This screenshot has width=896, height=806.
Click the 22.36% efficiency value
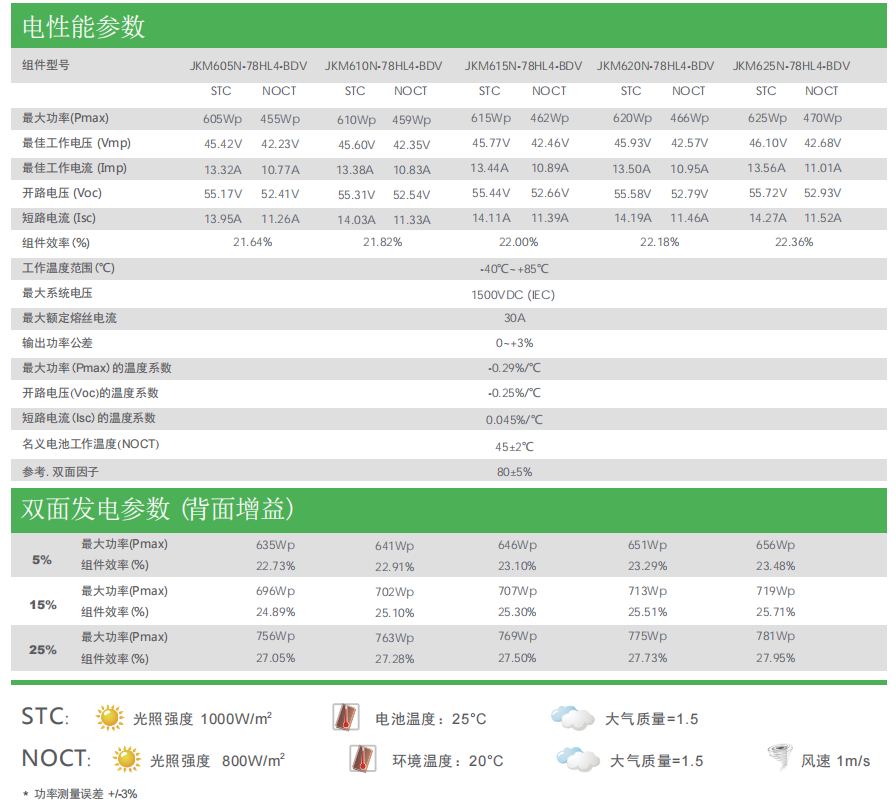click(794, 242)
